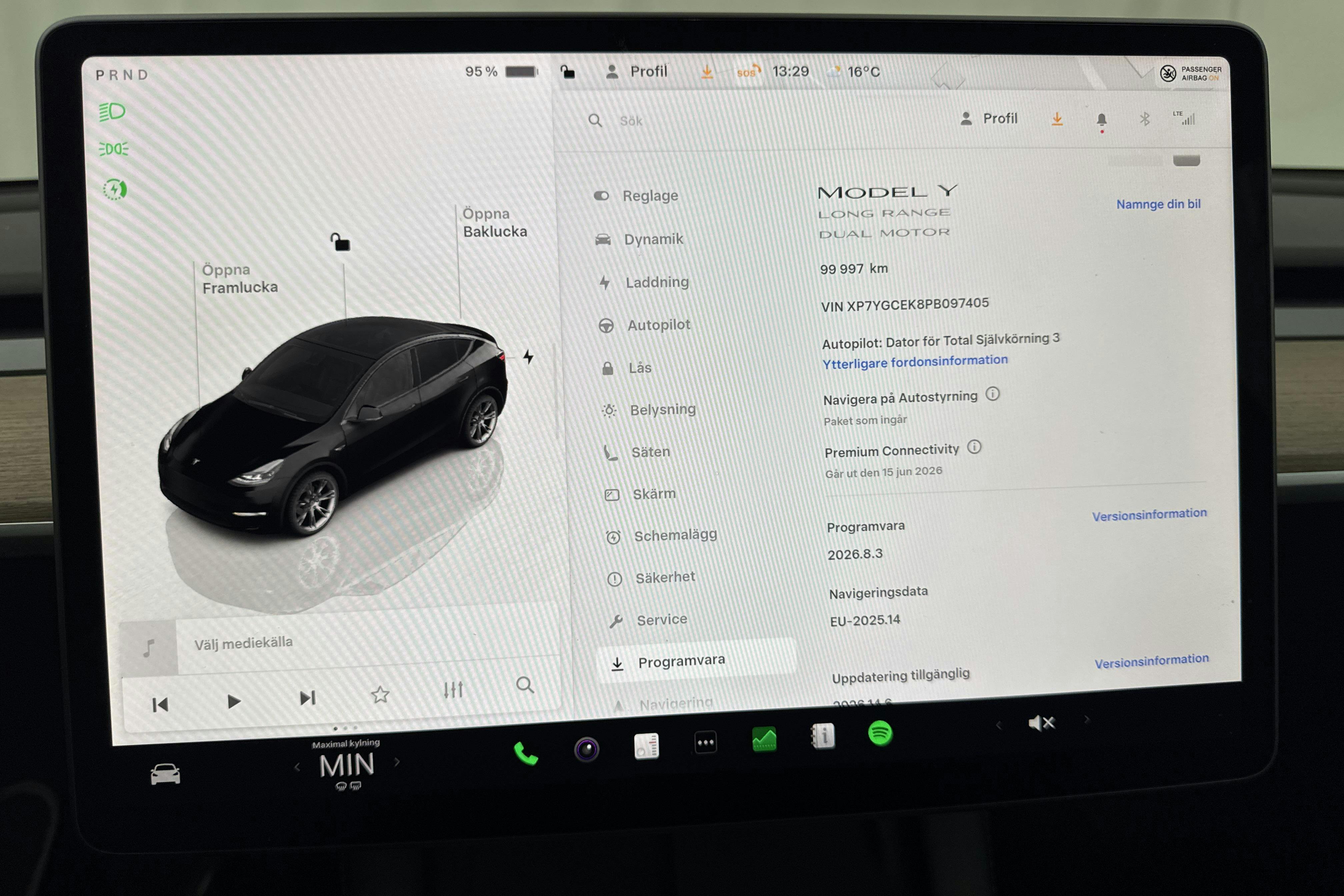Skip to previous track
This screenshot has height=896, width=1344.
click(161, 705)
